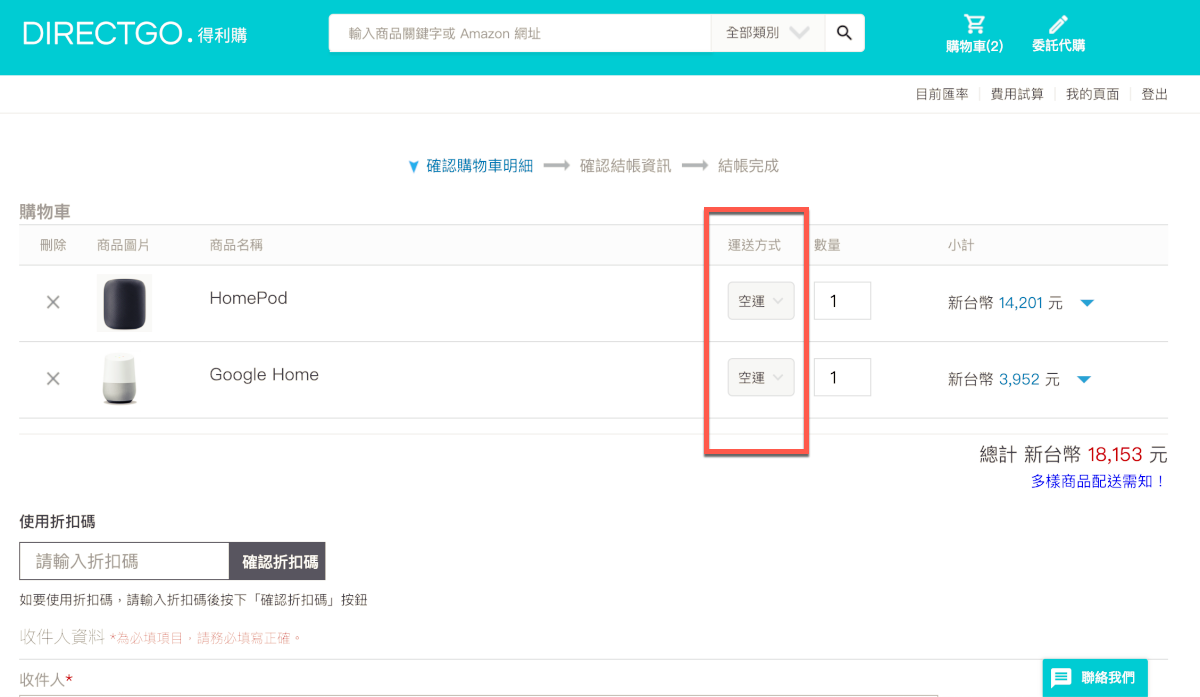1200x697 pixels.
Task: Click the 確認購物車明細 step
Action: point(479,166)
